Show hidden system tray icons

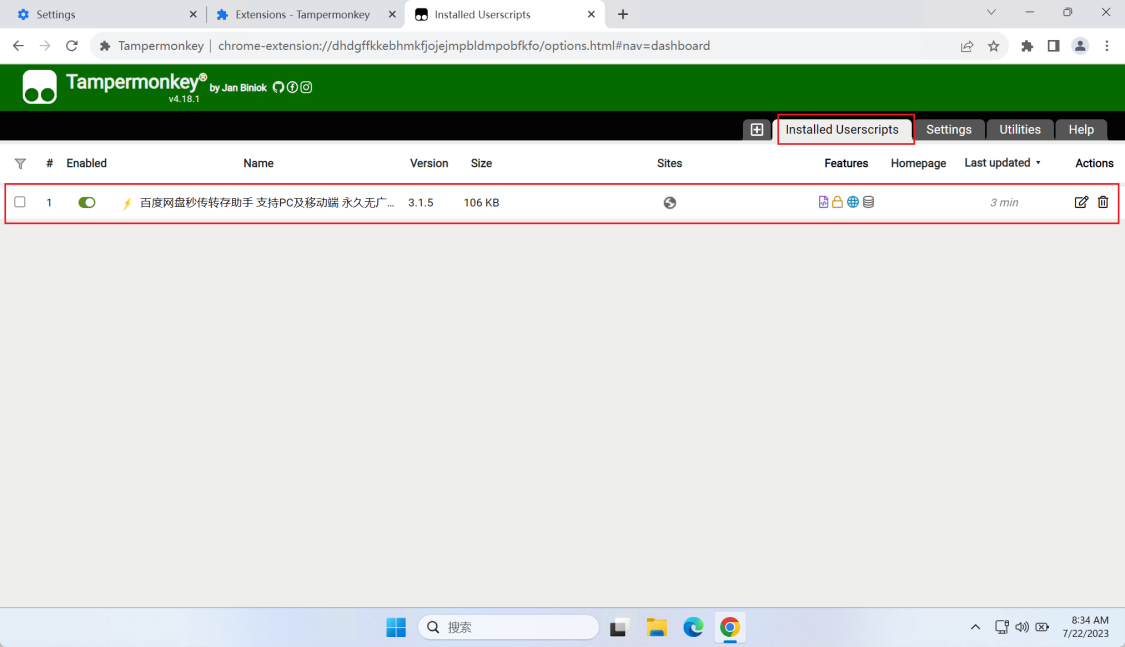click(x=975, y=627)
